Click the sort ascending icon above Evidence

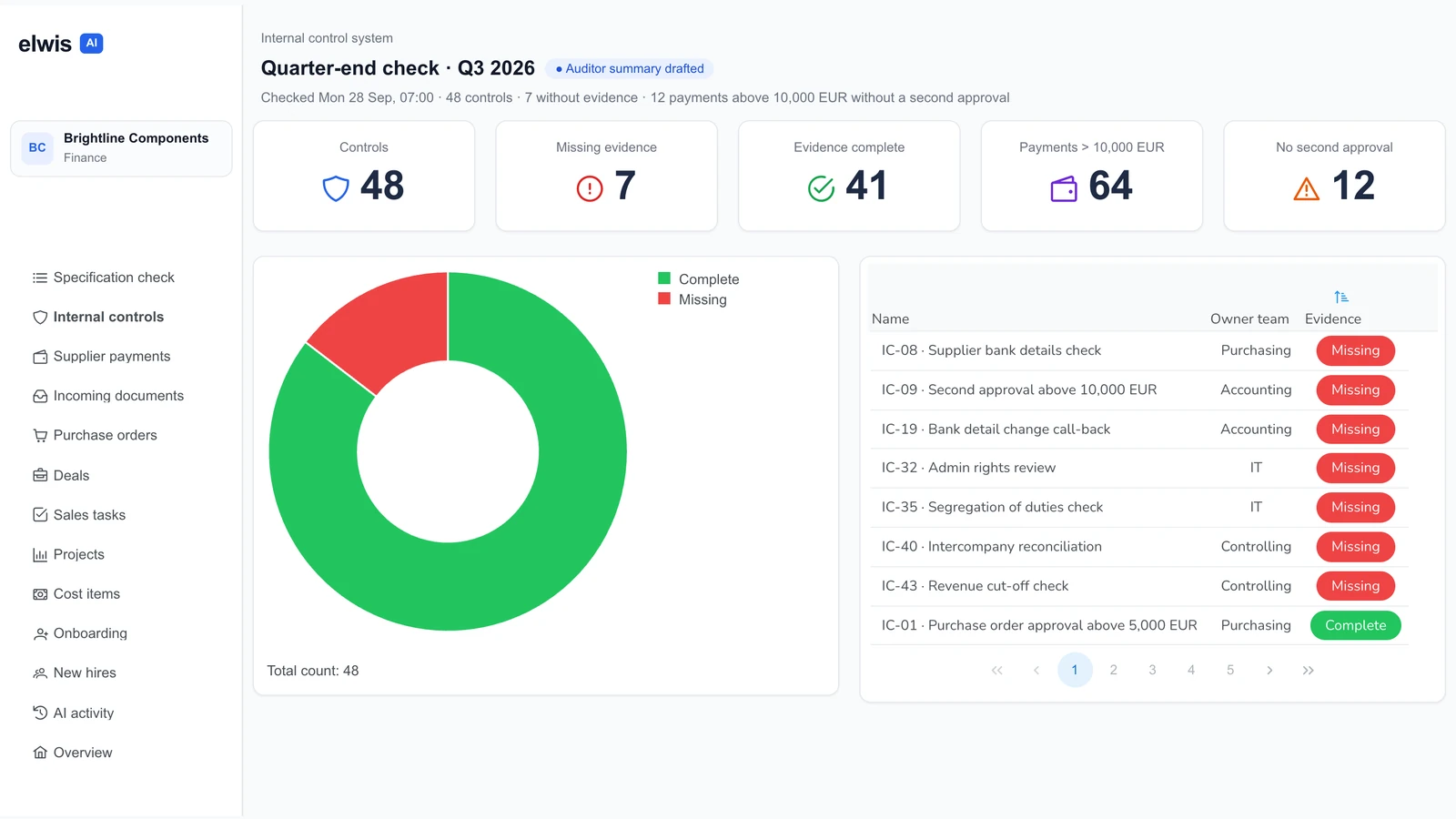coord(1341,297)
